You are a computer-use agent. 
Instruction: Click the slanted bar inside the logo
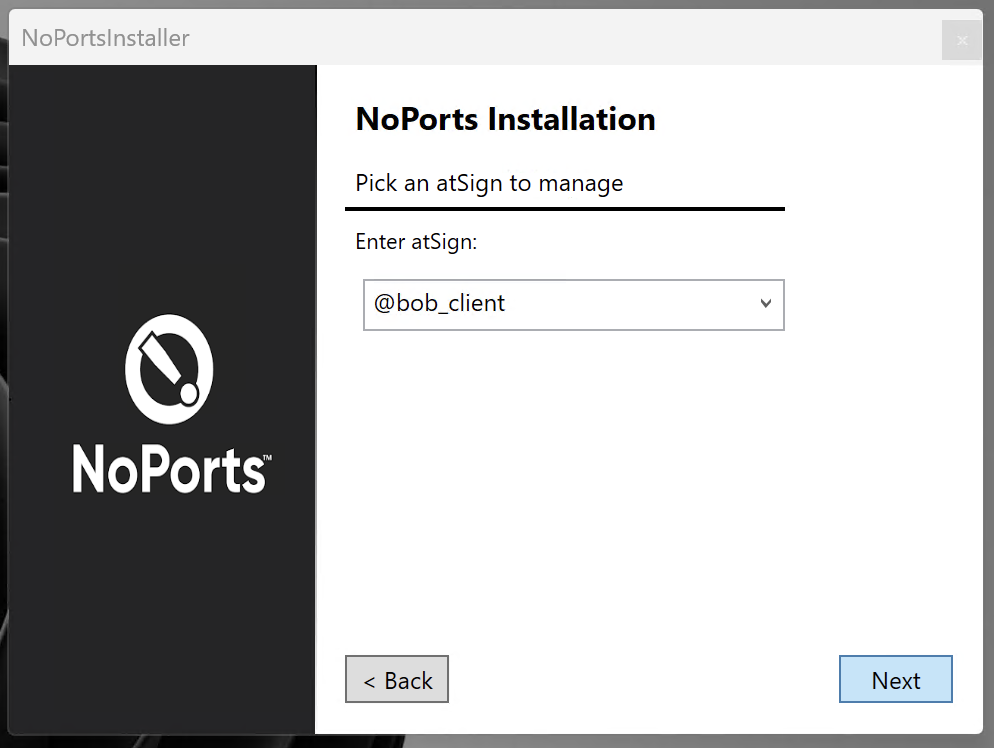tap(160, 357)
